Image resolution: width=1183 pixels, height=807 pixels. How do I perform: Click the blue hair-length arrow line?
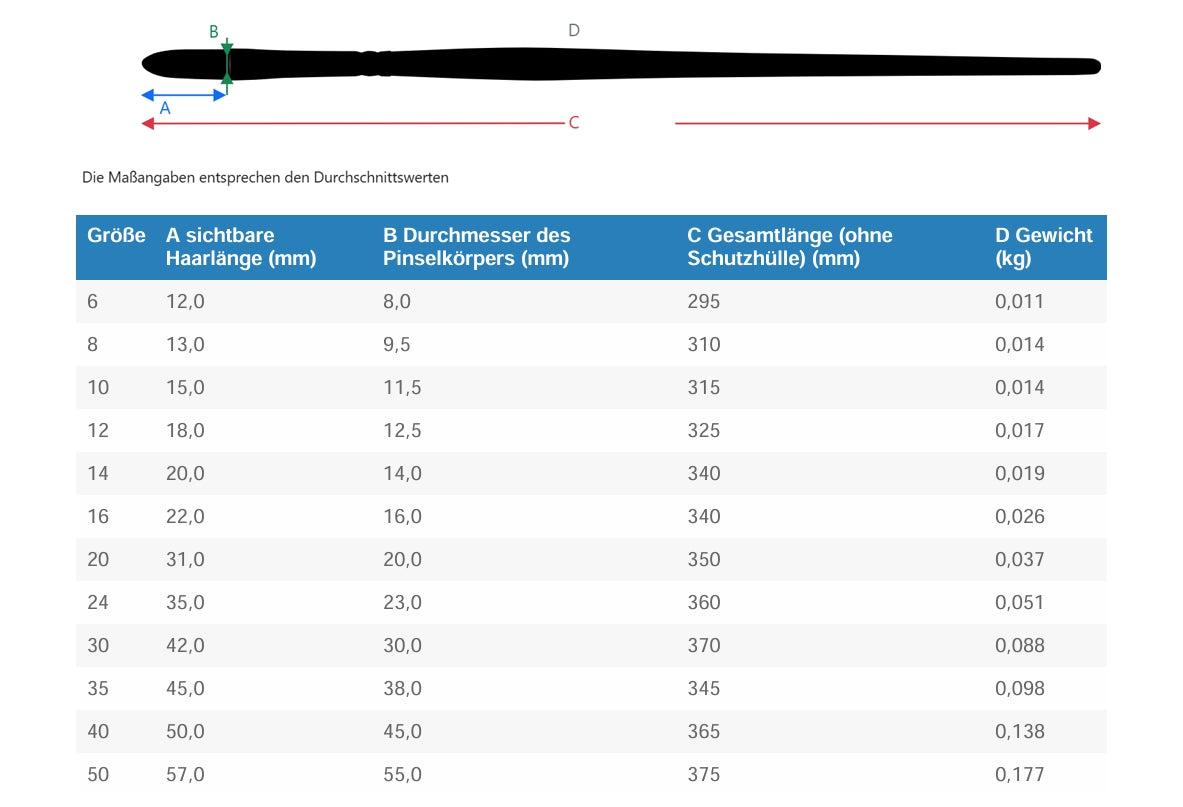[185, 95]
